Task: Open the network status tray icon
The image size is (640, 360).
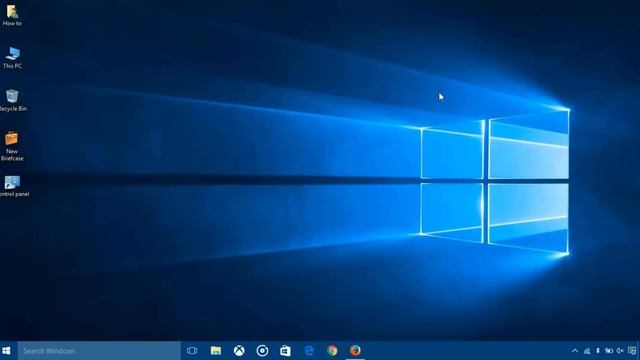Action: click(x=587, y=351)
